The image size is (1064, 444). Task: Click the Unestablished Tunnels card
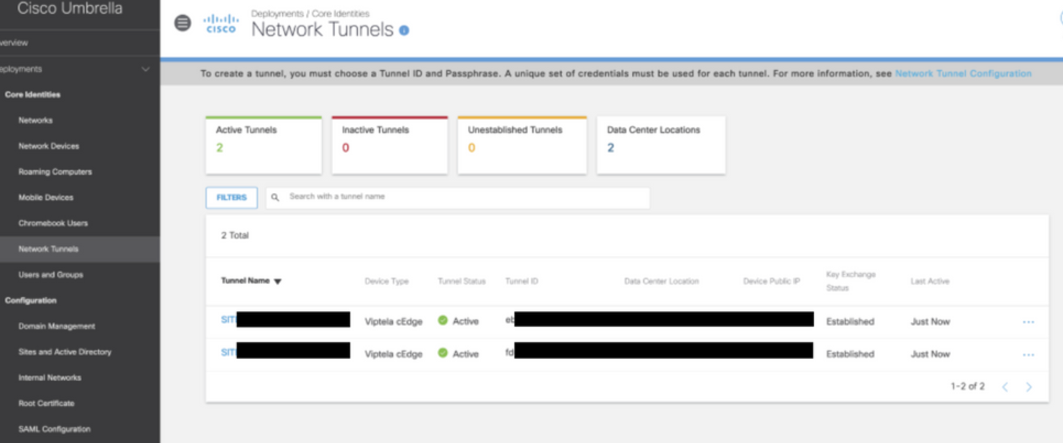(x=522, y=145)
